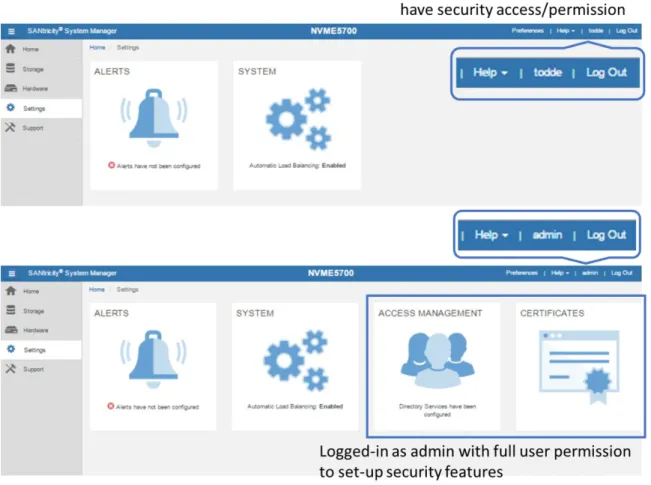Click Home house icon in top window sidebar
Viewport: 651px width, 485px height.
(10, 49)
